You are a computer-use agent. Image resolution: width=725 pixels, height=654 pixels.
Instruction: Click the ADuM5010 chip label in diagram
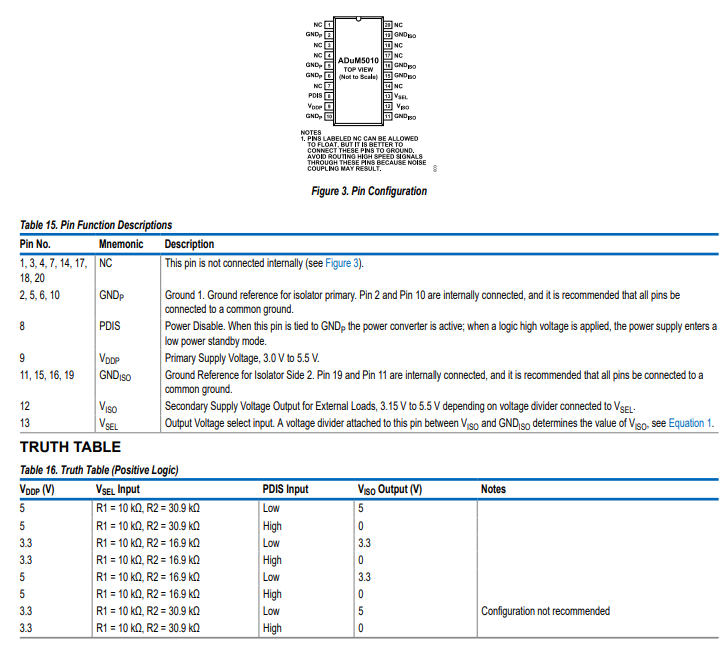(x=358, y=61)
